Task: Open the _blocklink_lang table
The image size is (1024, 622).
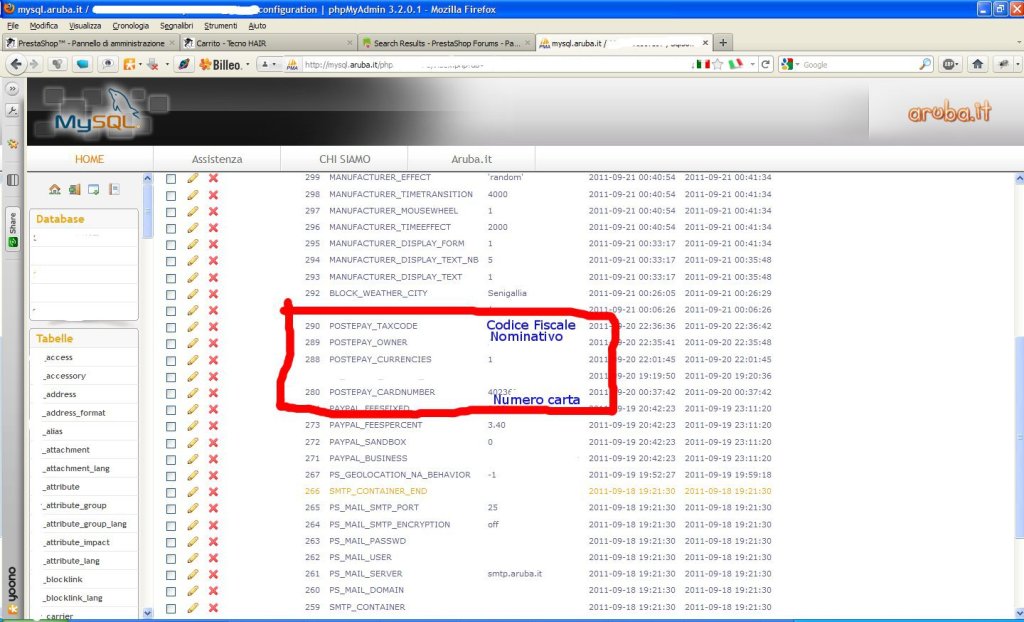Action: pos(73,598)
